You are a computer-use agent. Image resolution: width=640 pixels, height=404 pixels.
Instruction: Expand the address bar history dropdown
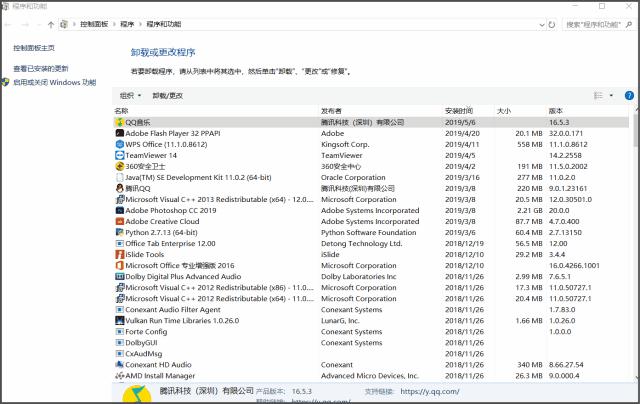pyautogui.click(x=542, y=24)
